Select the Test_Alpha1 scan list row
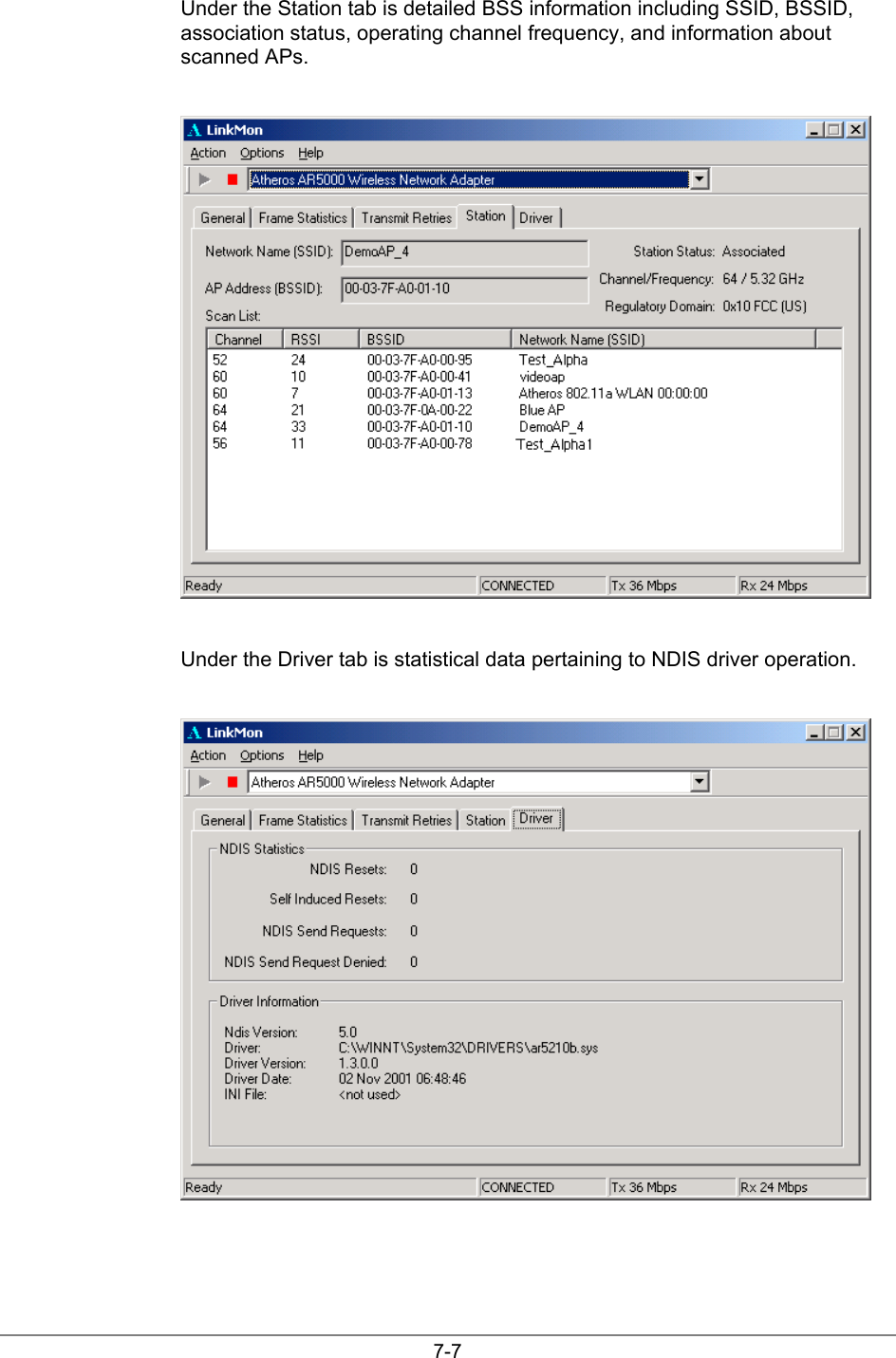The width and height of the screenshot is (896, 1358). [x=524, y=444]
